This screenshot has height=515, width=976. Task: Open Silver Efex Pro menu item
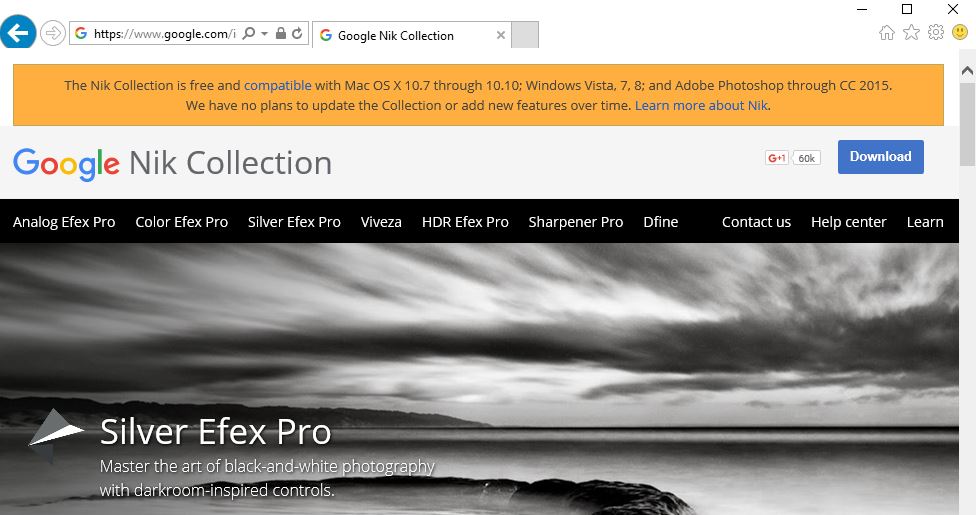(x=294, y=222)
